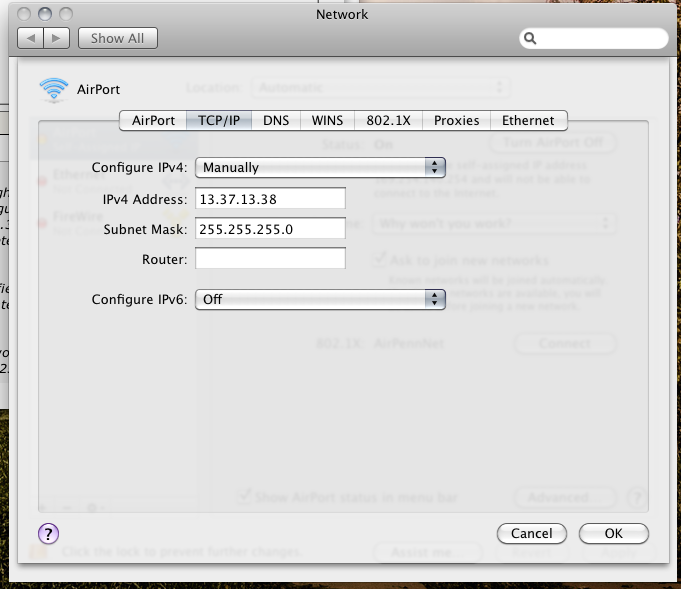Screen dimensions: 681x589
Task: Open the Configure IPv4 dropdown
Action: click(x=321, y=168)
